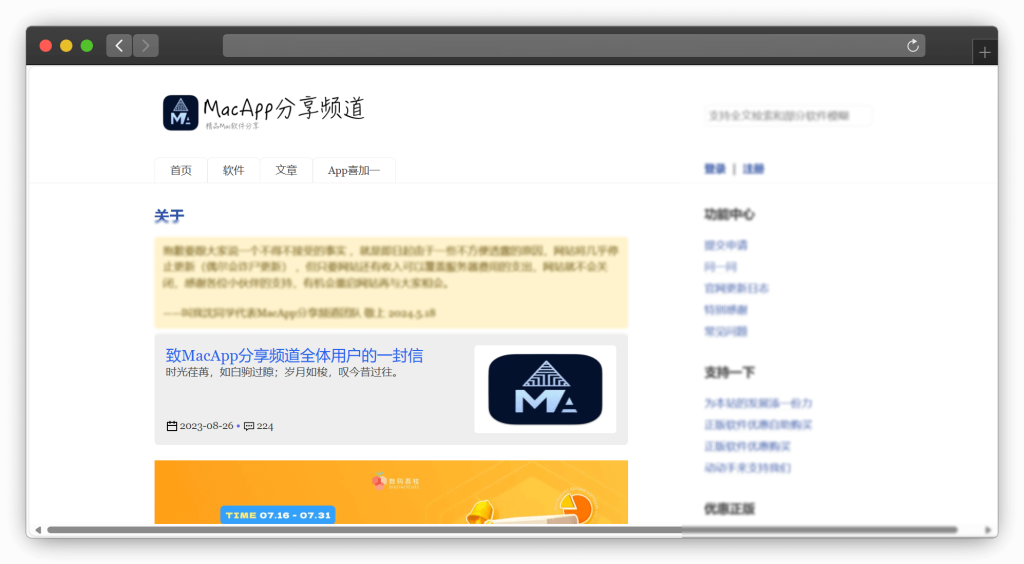1024x564 pixels.
Task: Click the horizontal scrollbar's right arrow
Action: point(988,529)
